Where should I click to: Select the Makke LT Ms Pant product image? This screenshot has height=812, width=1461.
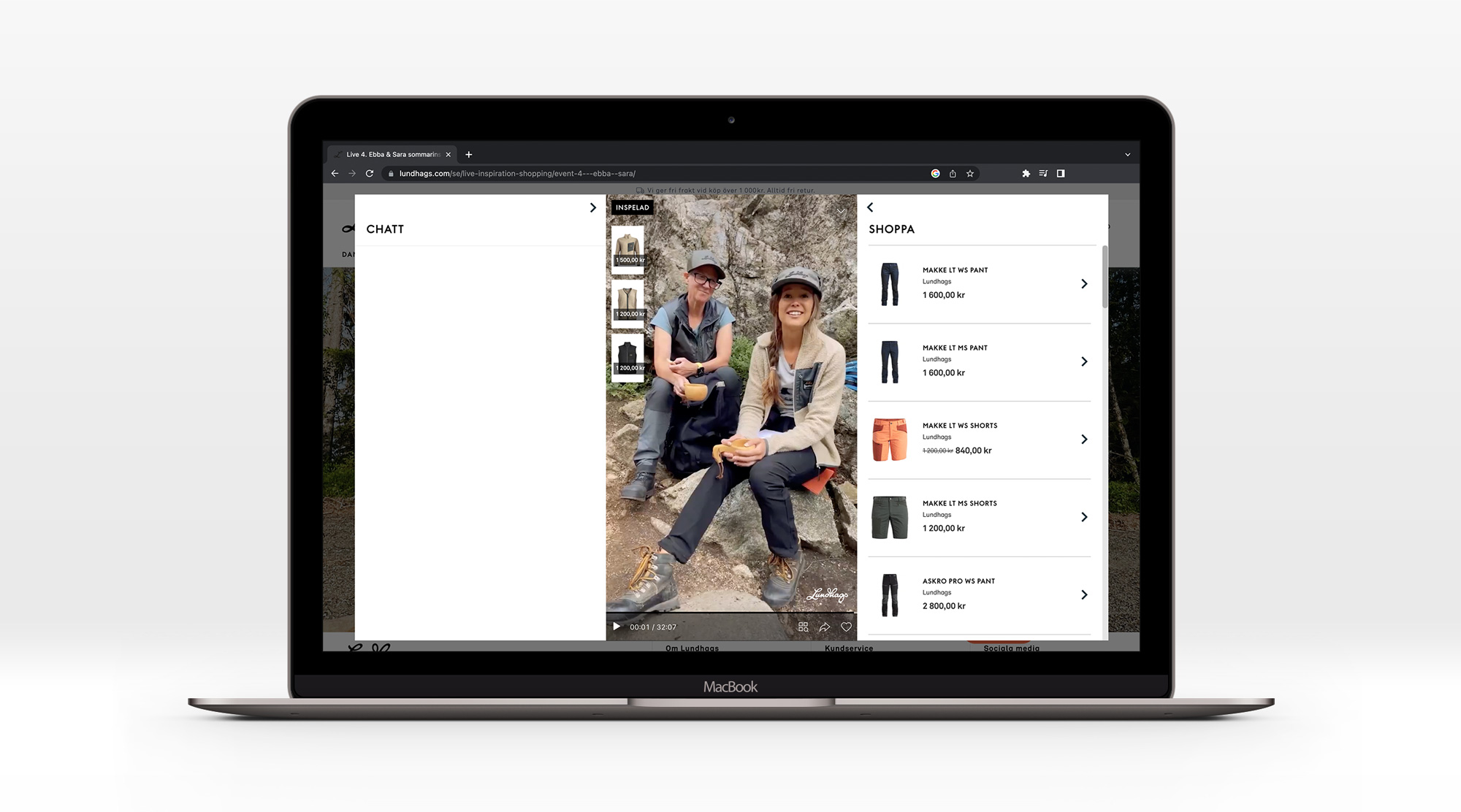tap(890, 361)
